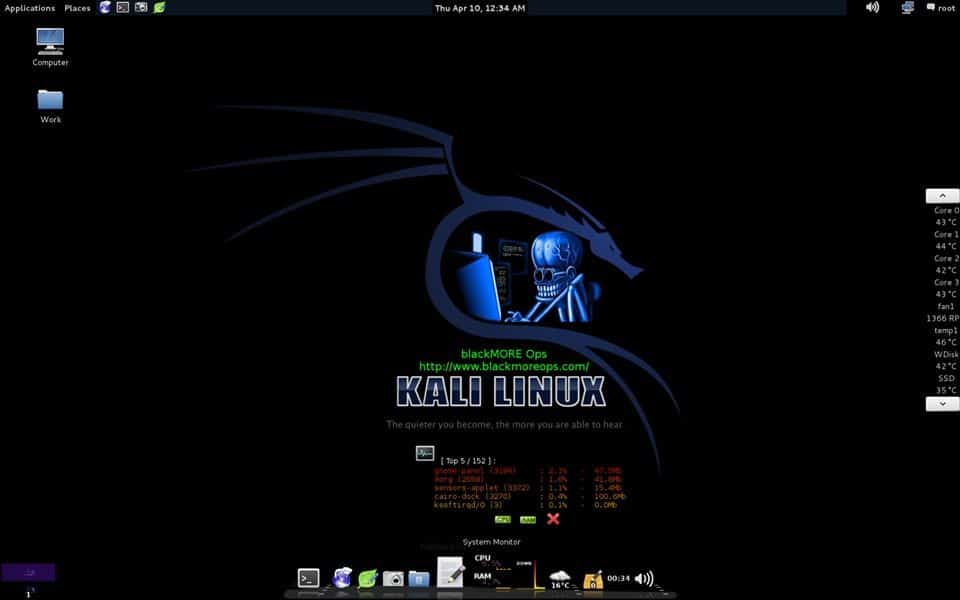Click the volume speaker in the dock
Image resolution: width=960 pixels, height=600 pixels.
[643, 578]
